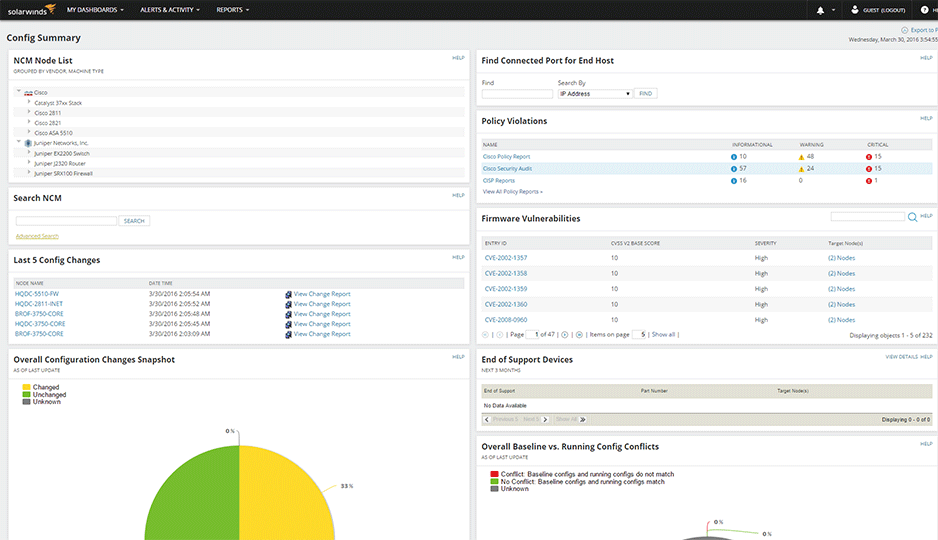This screenshot has height=540, width=938.
Task: Open View Change Report for BROF-3750-CORE 2:03:09
Action: [322, 334]
